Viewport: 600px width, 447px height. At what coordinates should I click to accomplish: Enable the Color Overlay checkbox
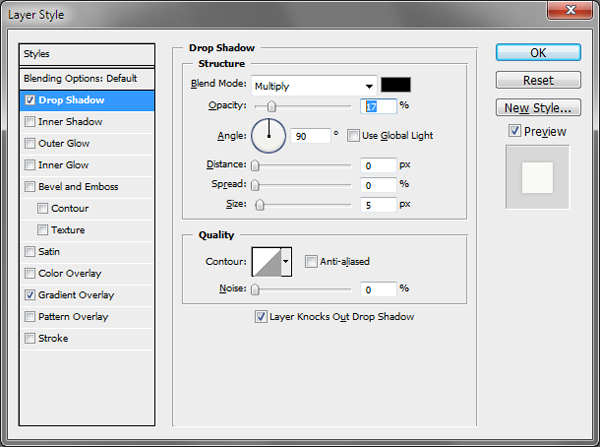coord(30,274)
